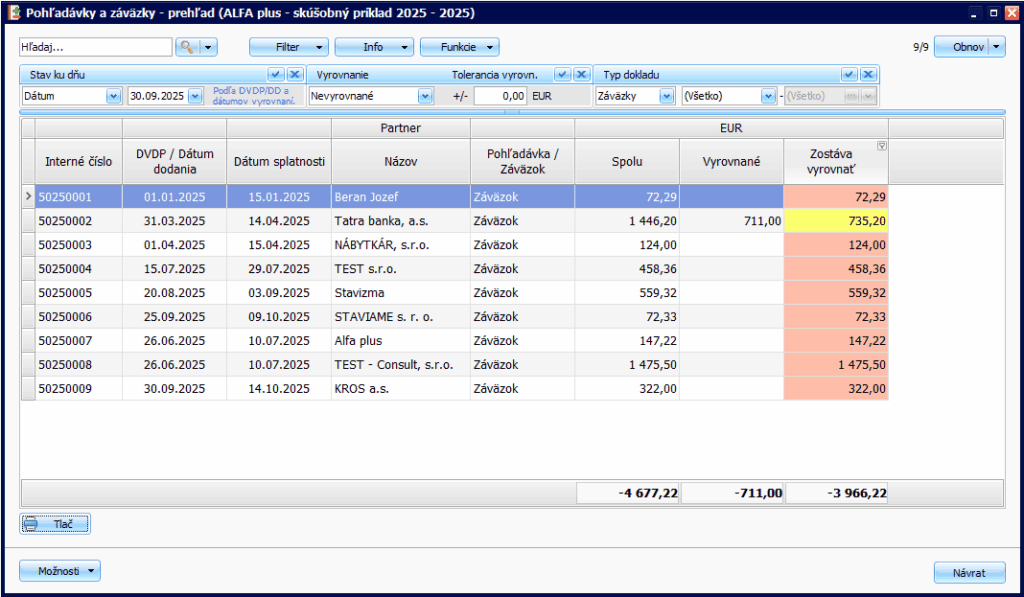The height and width of the screenshot is (597, 1024).
Task: Cancel the Vyrovnanie filter with X icon
Action: click(580, 74)
